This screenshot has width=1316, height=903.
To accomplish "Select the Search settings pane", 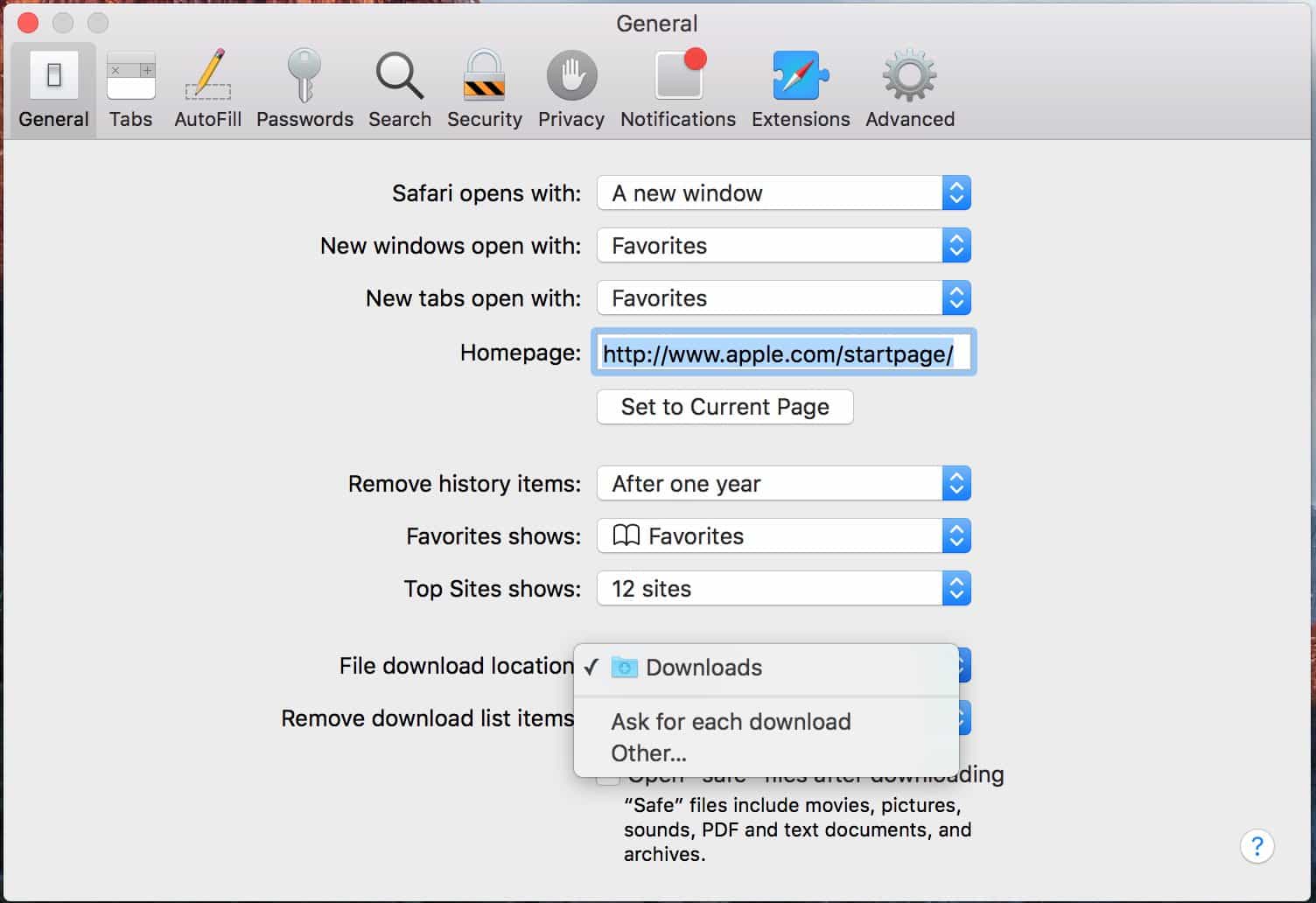I will [x=399, y=87].
